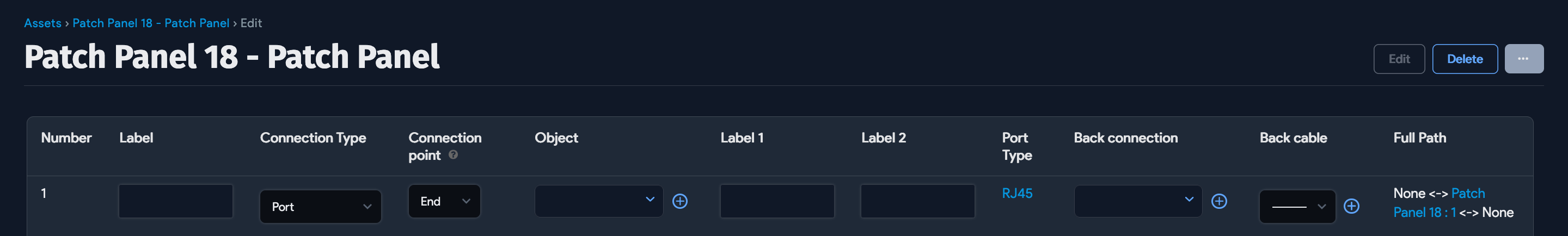The width and height of the screenshot is (1568, 236).
Task: Expand the Back connection dropdown
Action: click(x=1138, y=201)
